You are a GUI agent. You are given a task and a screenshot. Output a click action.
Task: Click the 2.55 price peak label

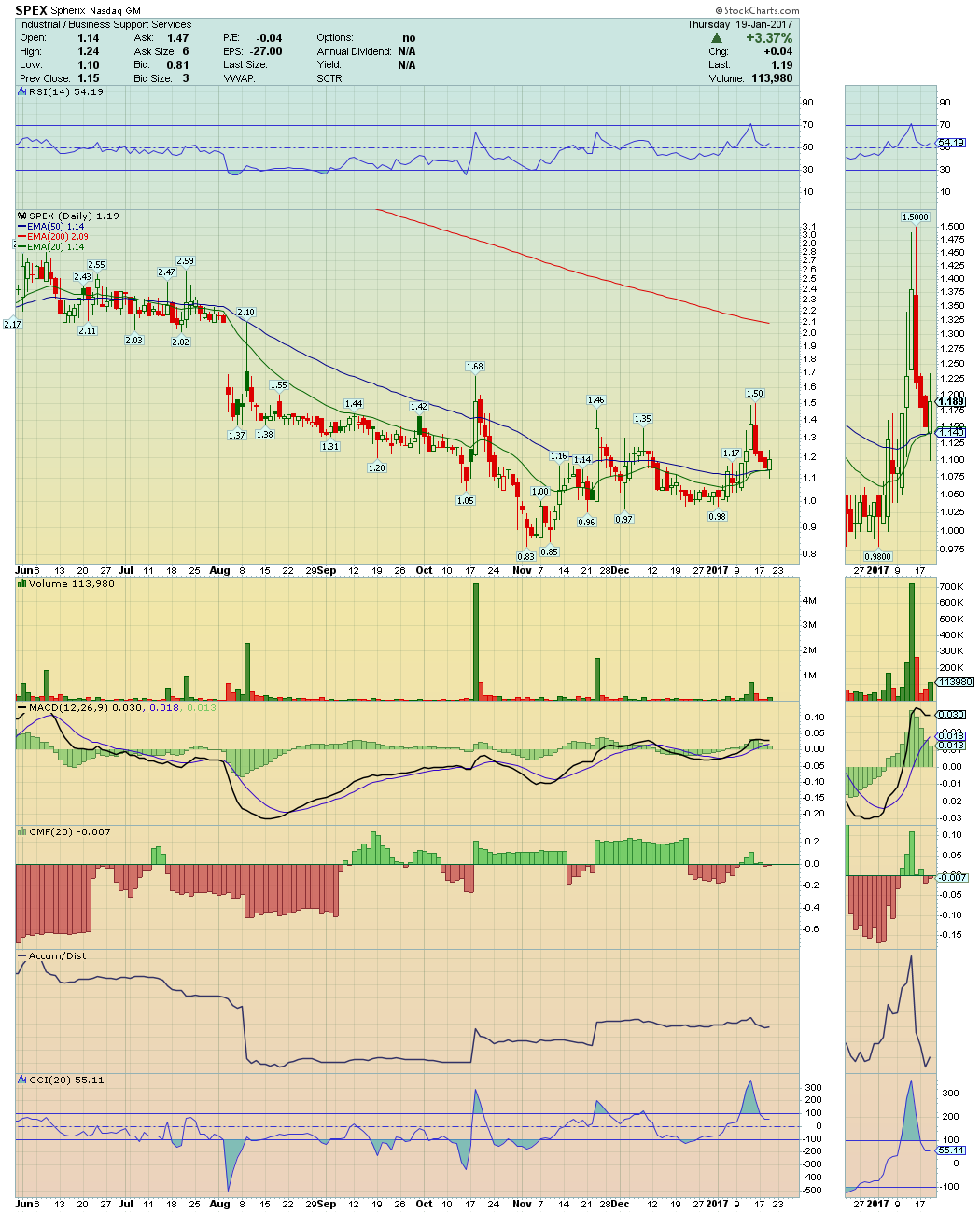coord(96,265)
